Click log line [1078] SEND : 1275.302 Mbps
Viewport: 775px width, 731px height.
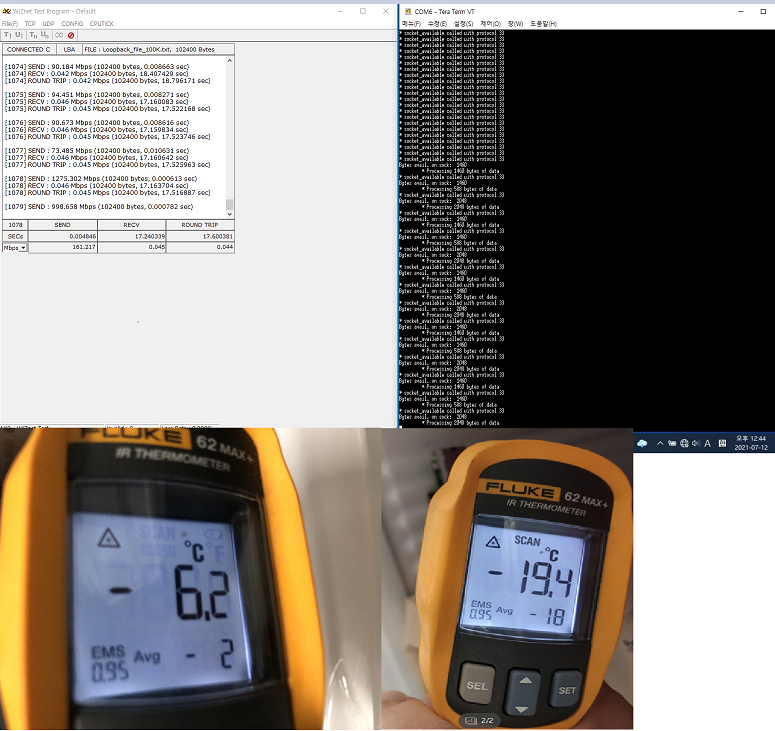point(101,178)
